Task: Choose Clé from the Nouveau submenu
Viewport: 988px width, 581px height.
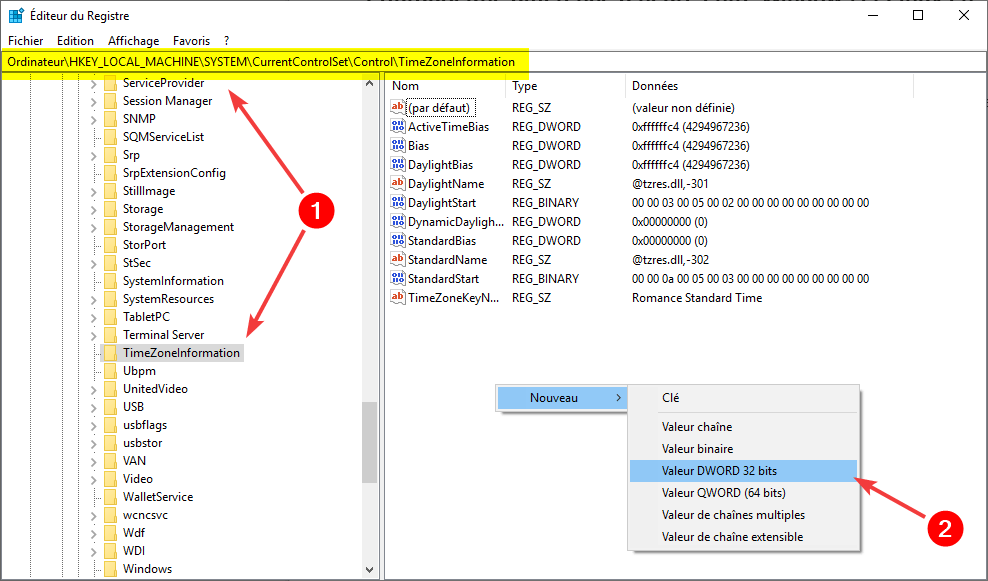Action: pos(744,398)
